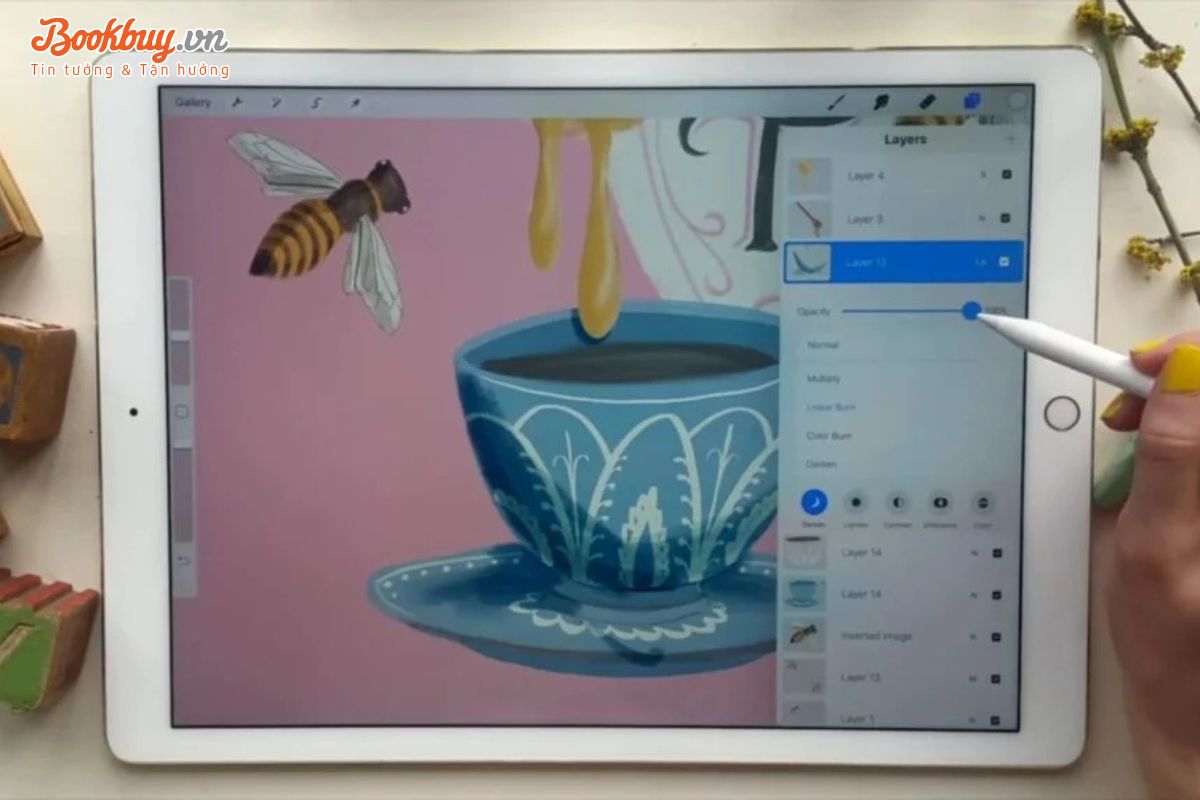Choose the Smudge finger tool
The width and height of the screenshot is (1200, 800).
[881, 101]
